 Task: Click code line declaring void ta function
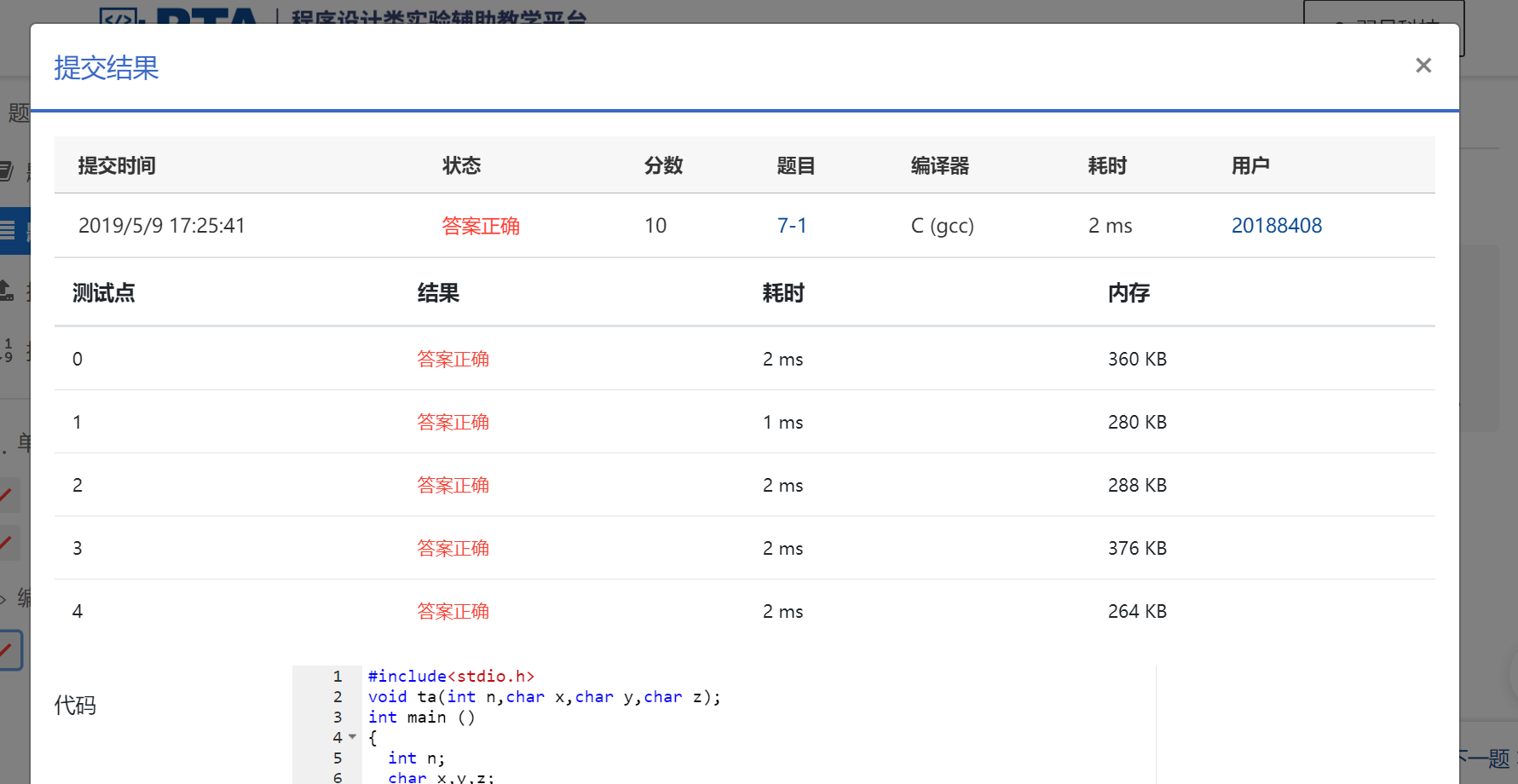pos(545,696)
